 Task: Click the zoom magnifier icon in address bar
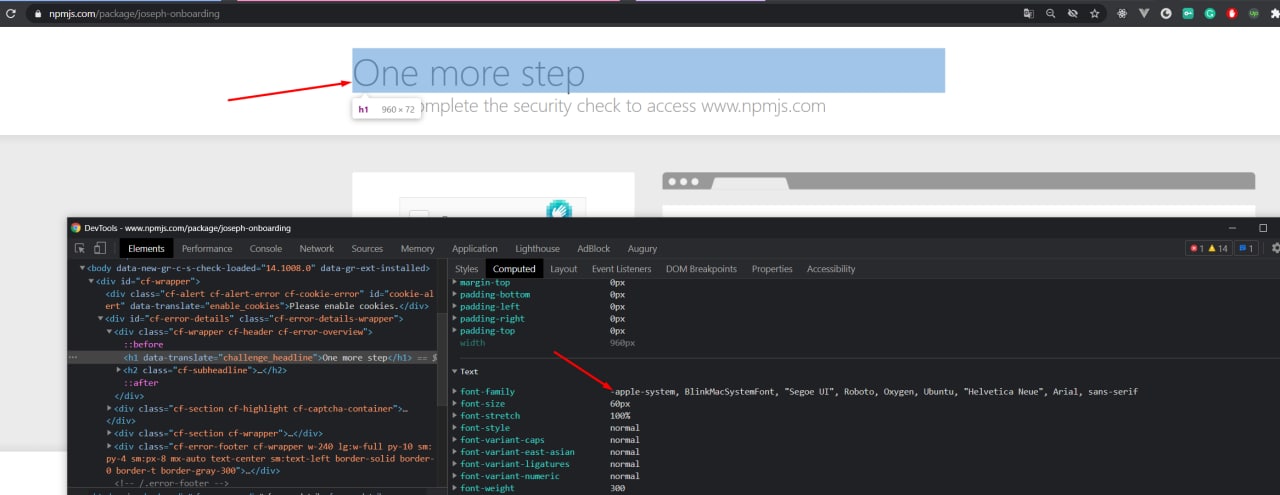pyautogui.click(x=1051, y=14)
